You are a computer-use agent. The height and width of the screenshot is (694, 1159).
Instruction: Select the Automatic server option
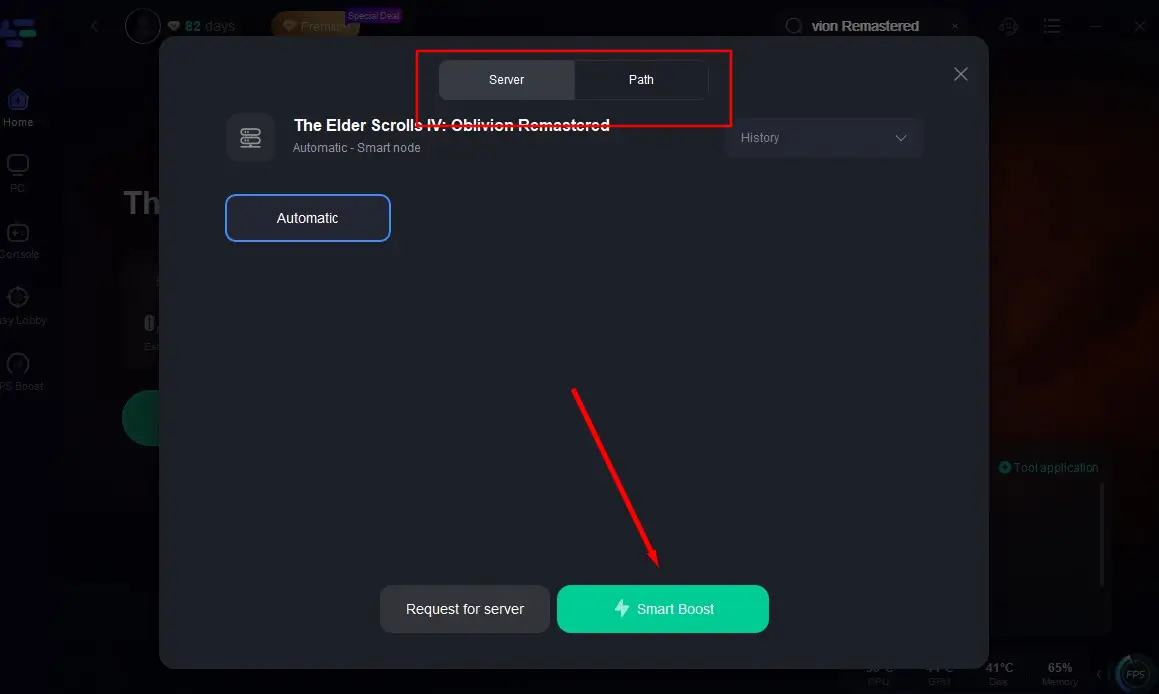308,218
